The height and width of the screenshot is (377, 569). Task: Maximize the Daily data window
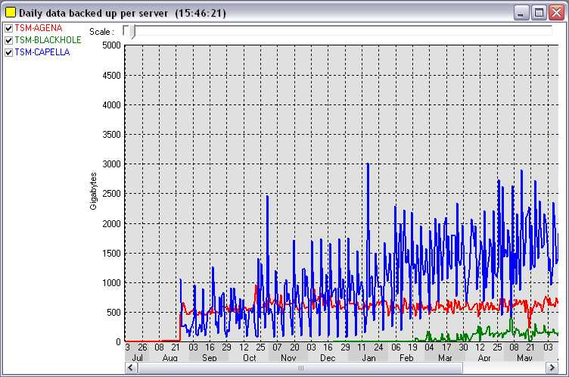(x=539, y=13)
